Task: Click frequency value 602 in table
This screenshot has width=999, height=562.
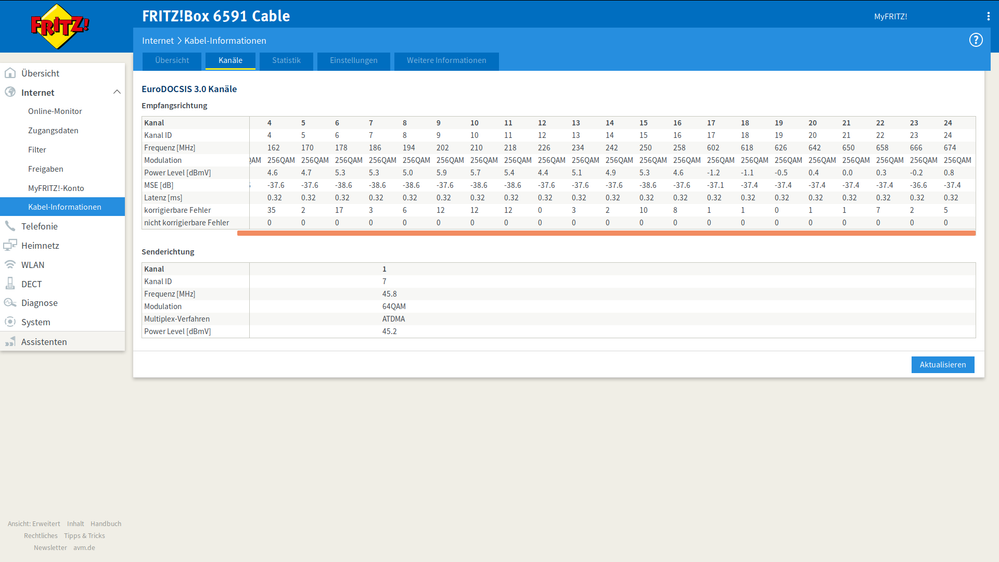Action: [713, 148]
